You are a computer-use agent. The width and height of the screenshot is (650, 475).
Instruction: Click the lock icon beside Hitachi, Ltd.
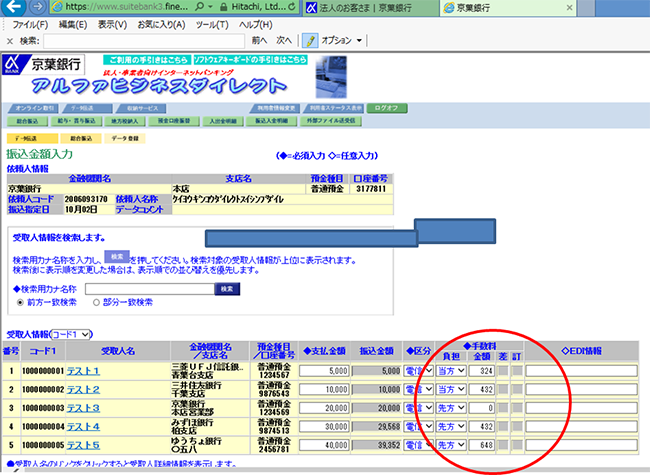click(x=223, y=7)
